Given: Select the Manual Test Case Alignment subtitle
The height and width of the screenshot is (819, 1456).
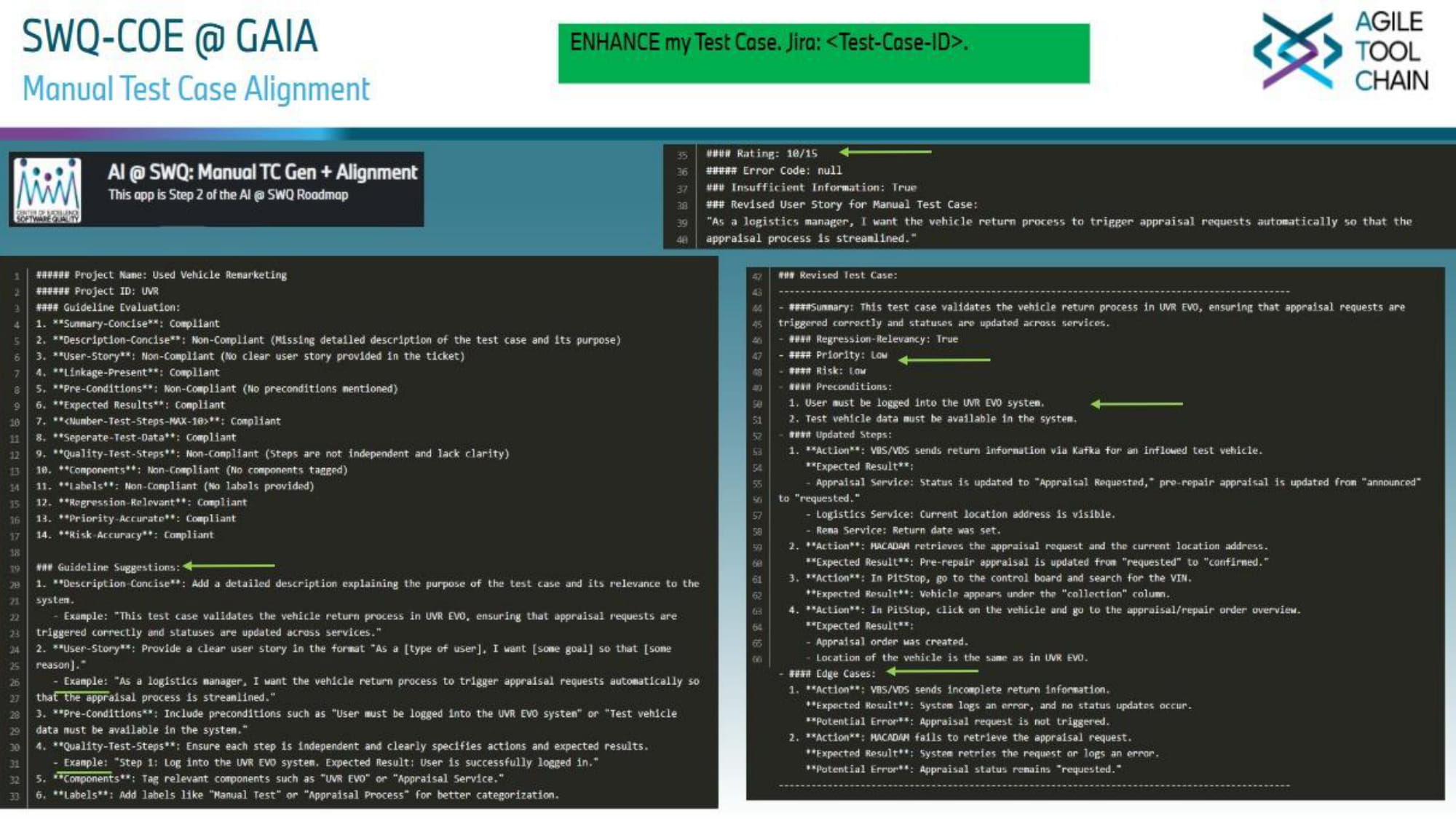Looking at the screenshot, I should [196, 90].
